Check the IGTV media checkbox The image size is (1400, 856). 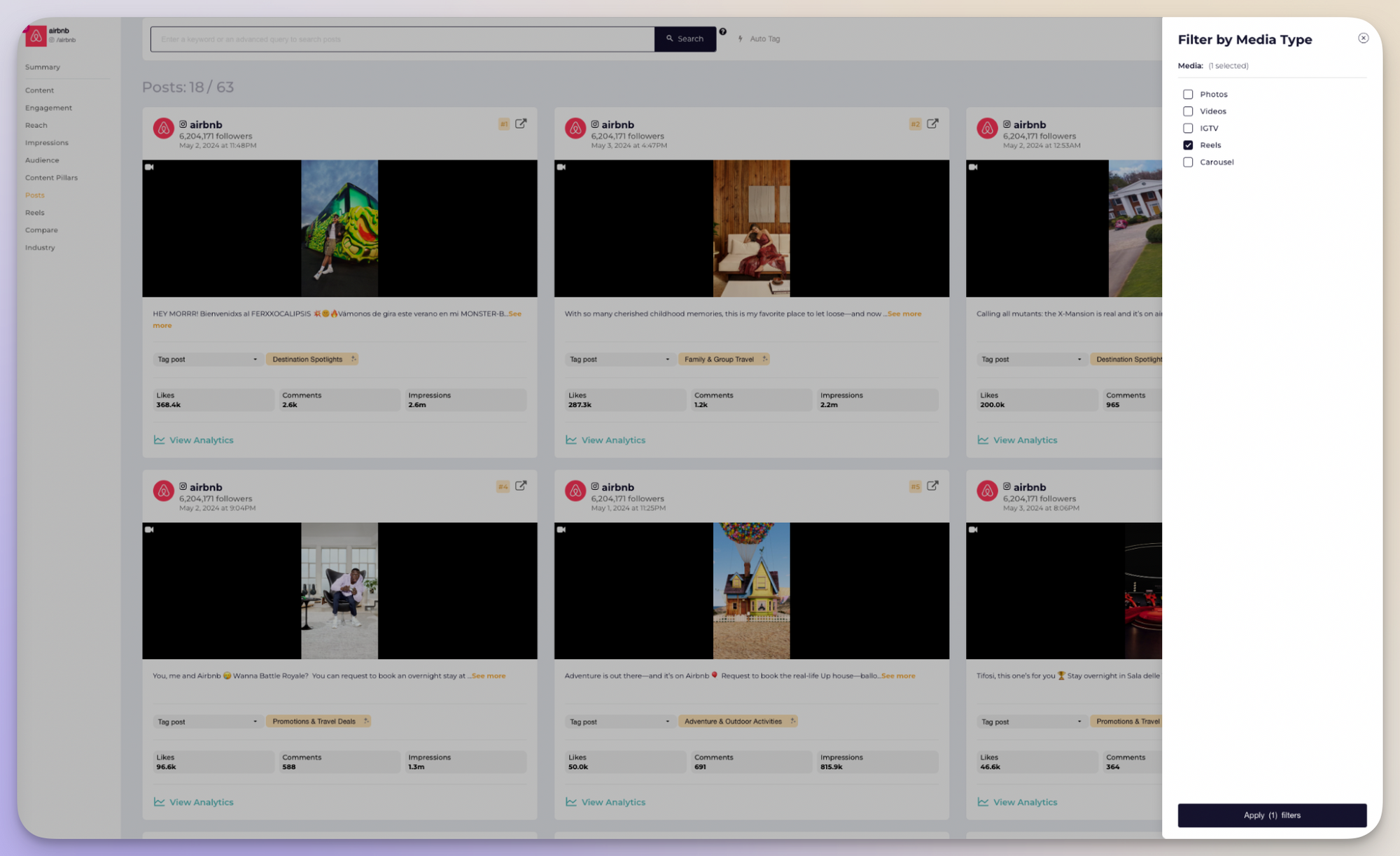[1188, 128]
